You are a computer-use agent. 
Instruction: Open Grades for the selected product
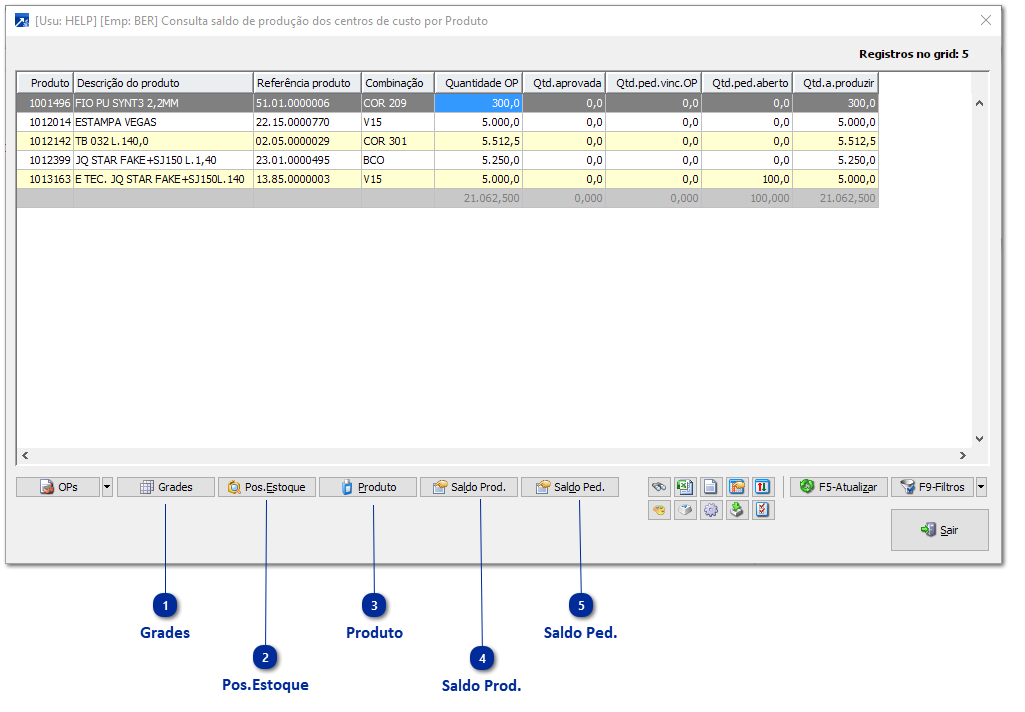coord(166,487)
